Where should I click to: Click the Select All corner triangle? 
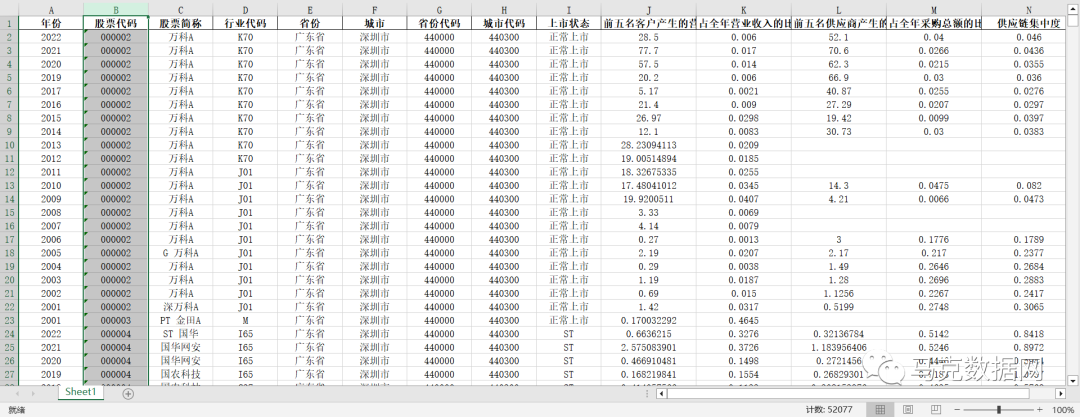[7, 7]
